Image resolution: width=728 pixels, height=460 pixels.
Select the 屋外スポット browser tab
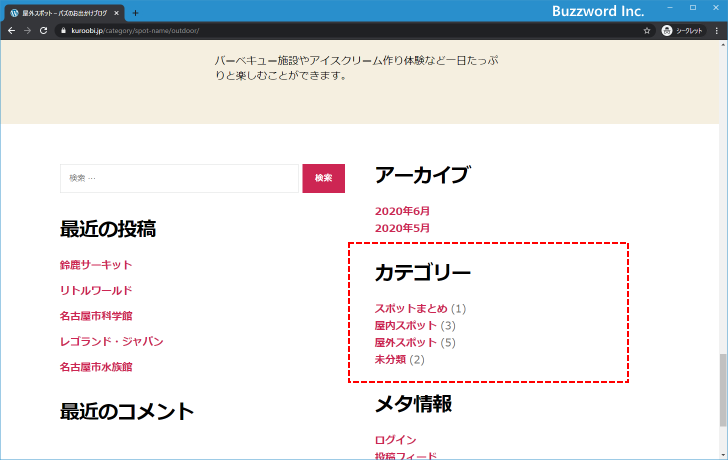64,13
